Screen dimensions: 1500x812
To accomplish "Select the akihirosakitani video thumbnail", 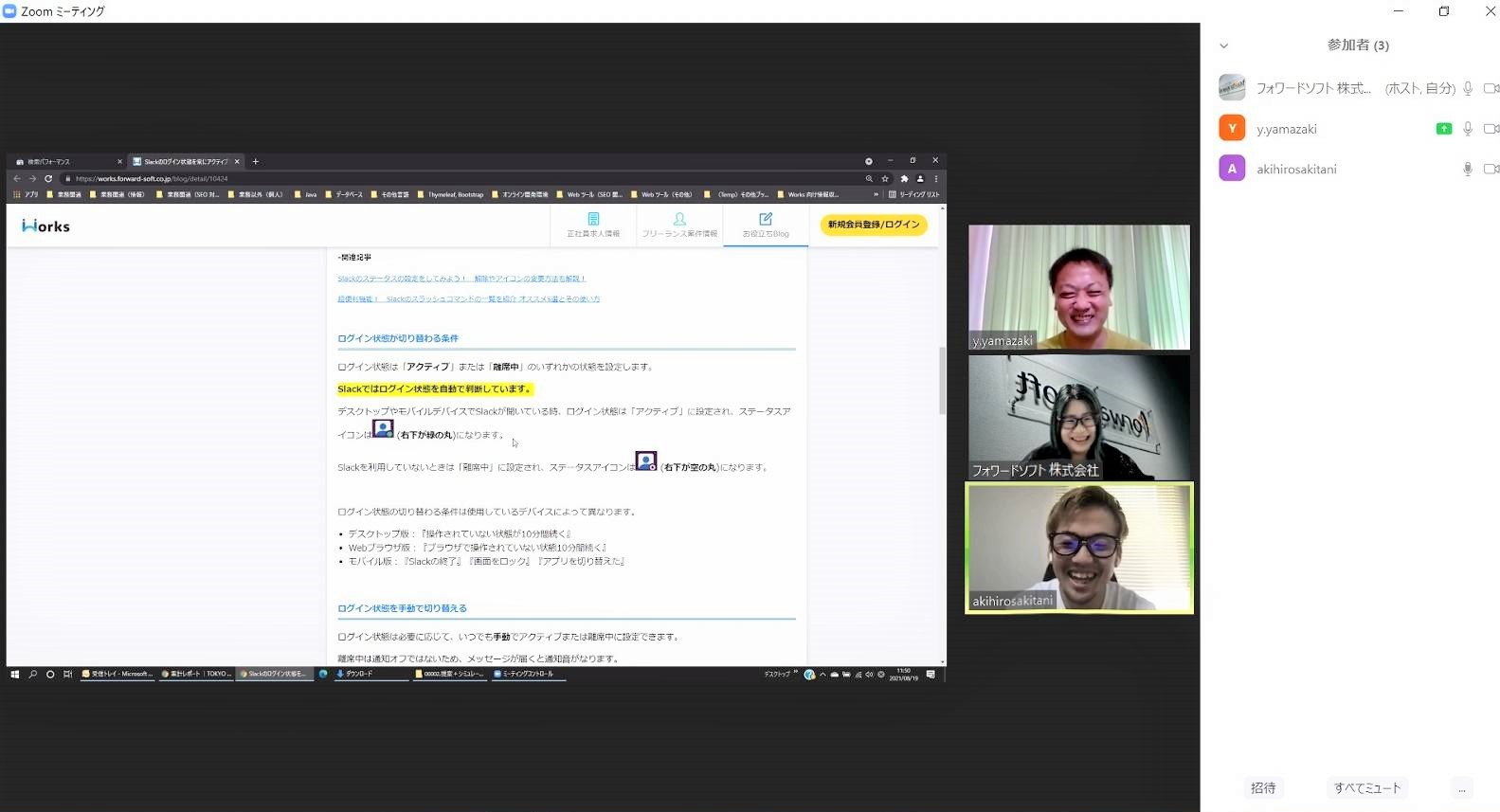I will [1078, 548].
